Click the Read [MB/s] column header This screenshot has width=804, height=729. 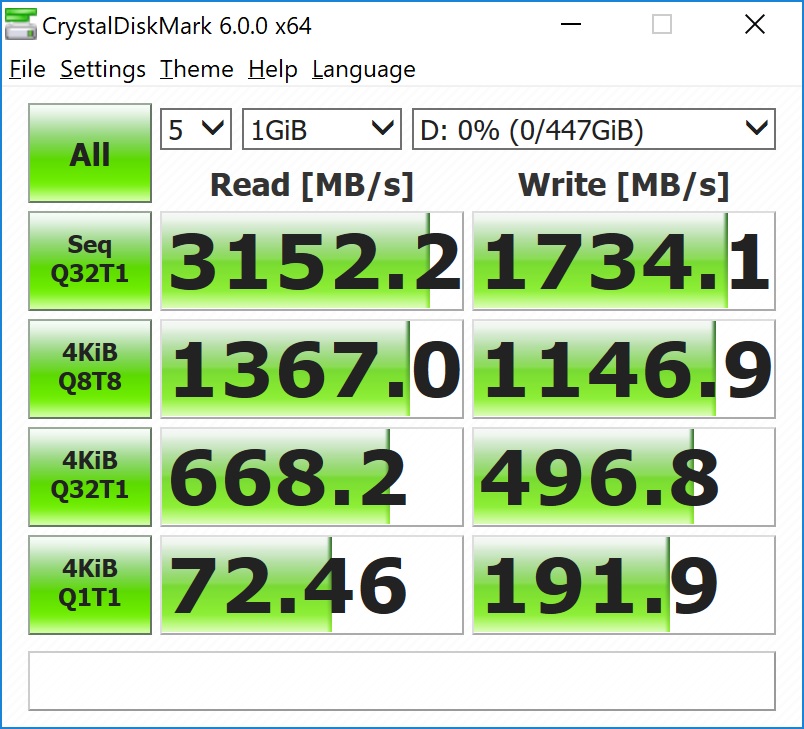[x=312, y=185]
